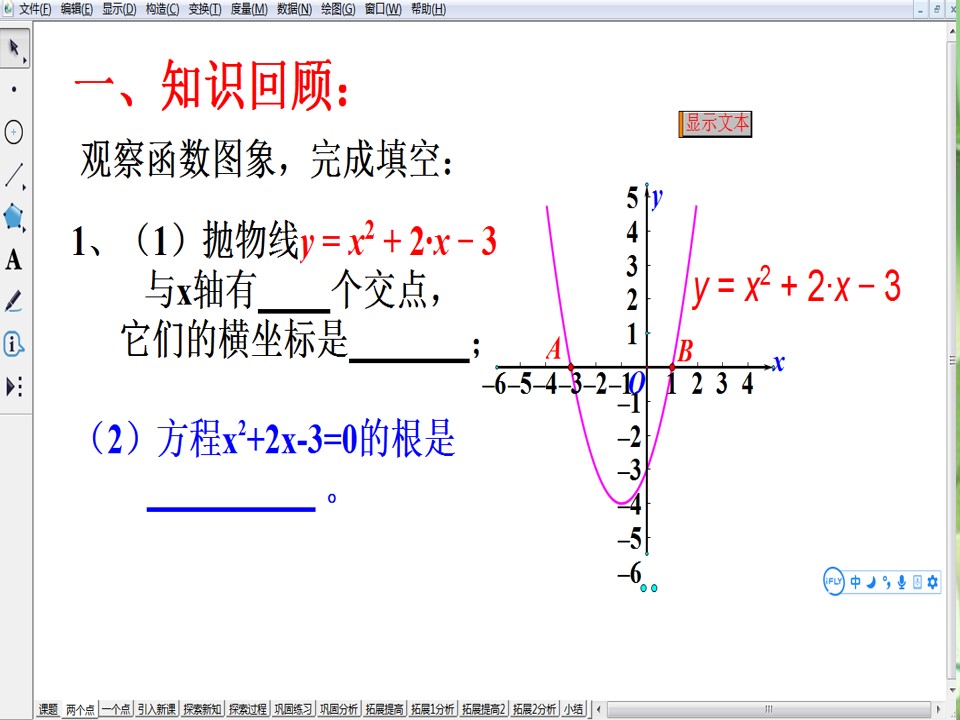Switch to the 探索新知 page tab
The height and width of the screenshot is (720, 960).
[203, 710]
